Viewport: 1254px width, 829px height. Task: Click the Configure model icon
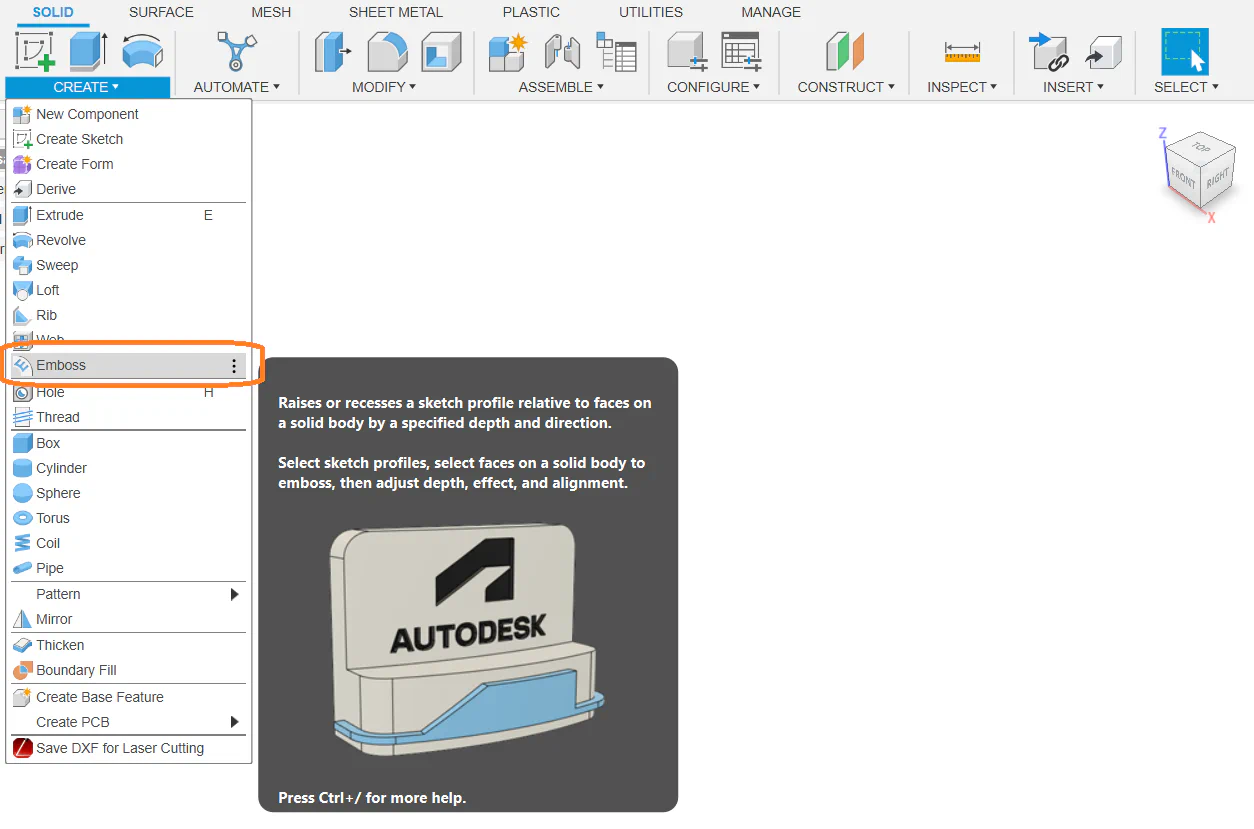click(687, 51)
